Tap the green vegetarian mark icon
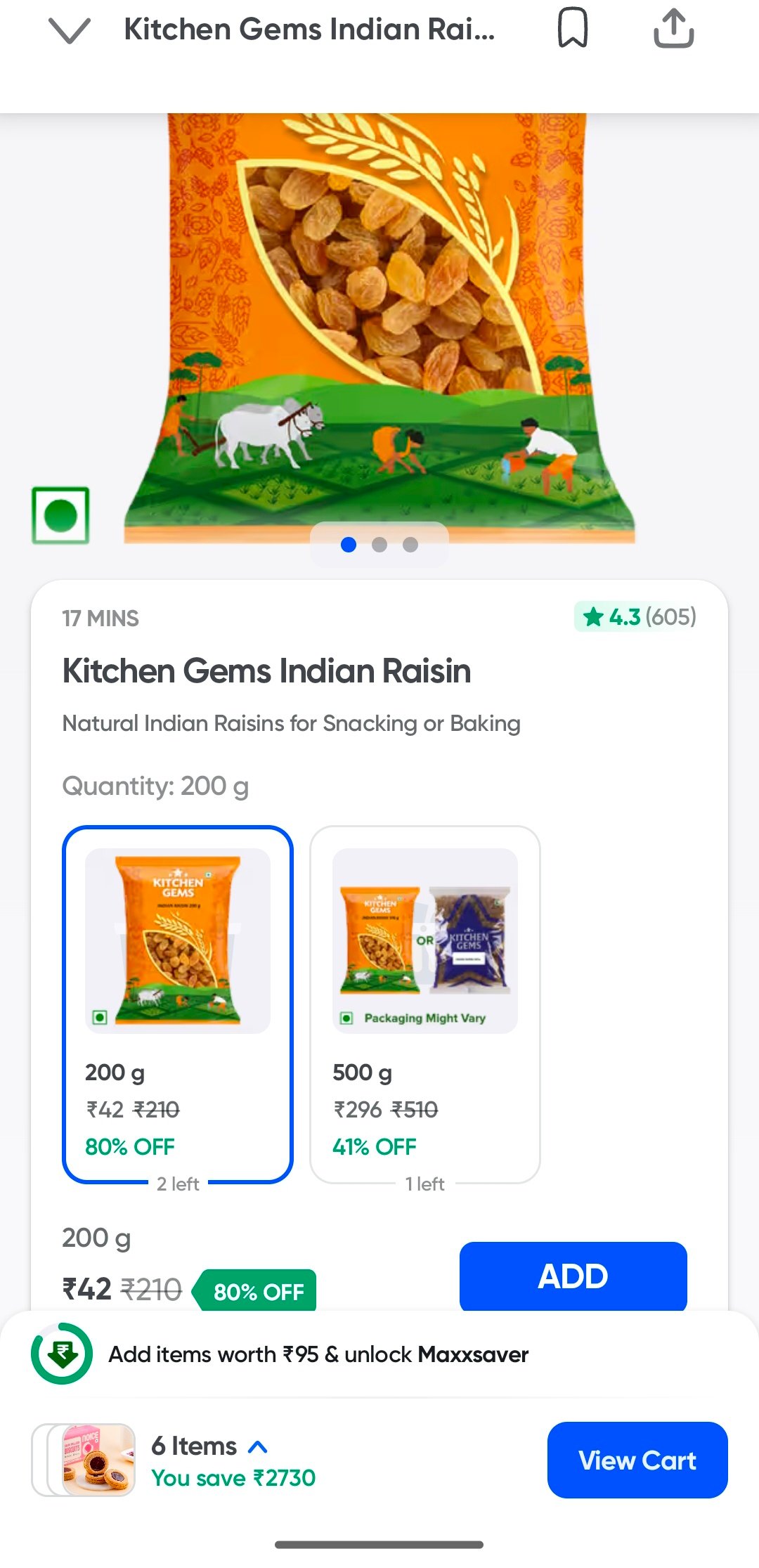This screenshot has height=1568, width=759. coord(60,515)
